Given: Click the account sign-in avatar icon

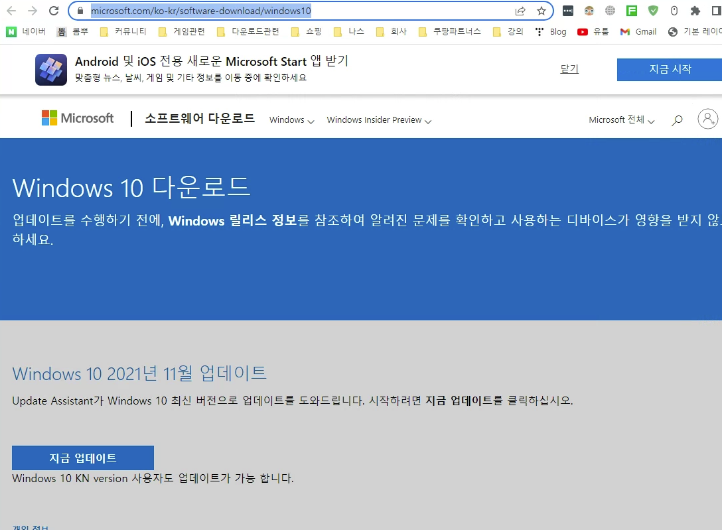Looking at the screenshot, I should (708, 119).
